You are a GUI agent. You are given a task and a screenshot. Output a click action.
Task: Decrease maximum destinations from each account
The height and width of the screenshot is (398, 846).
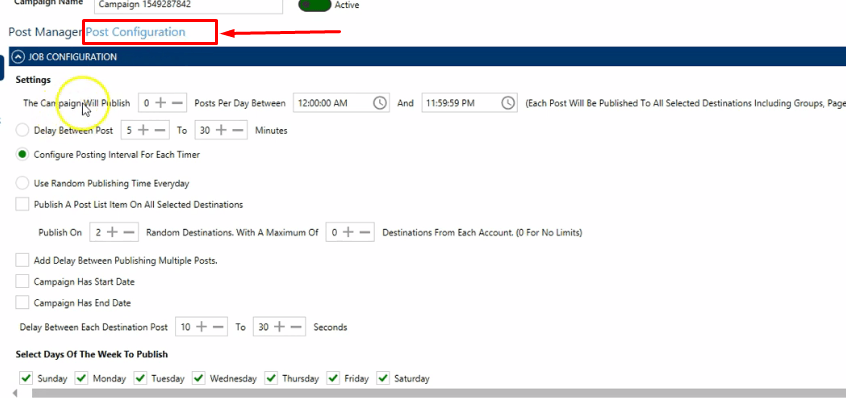(365, 232)
